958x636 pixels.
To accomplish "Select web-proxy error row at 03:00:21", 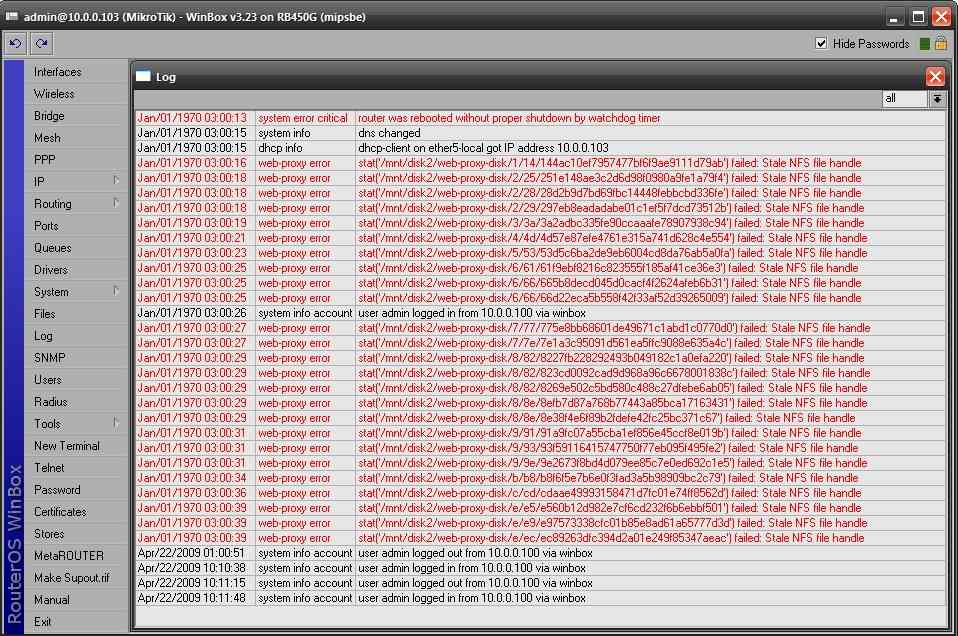I will pyautogui.click(x=540, y=238).
